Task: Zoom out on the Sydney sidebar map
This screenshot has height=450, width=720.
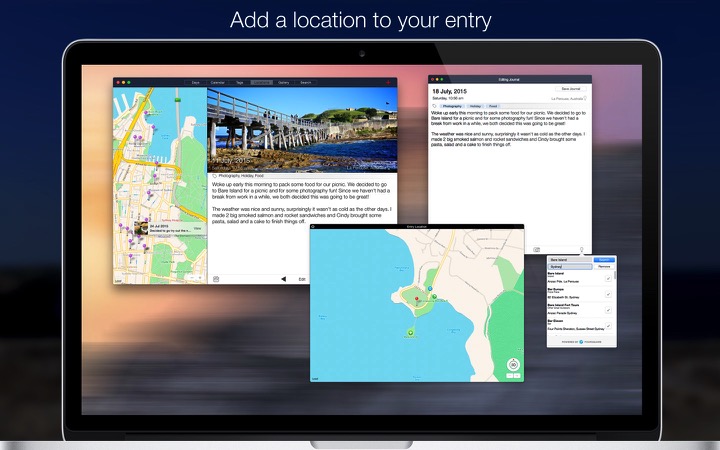Action: pyautogui.click(x=192, y=278)
